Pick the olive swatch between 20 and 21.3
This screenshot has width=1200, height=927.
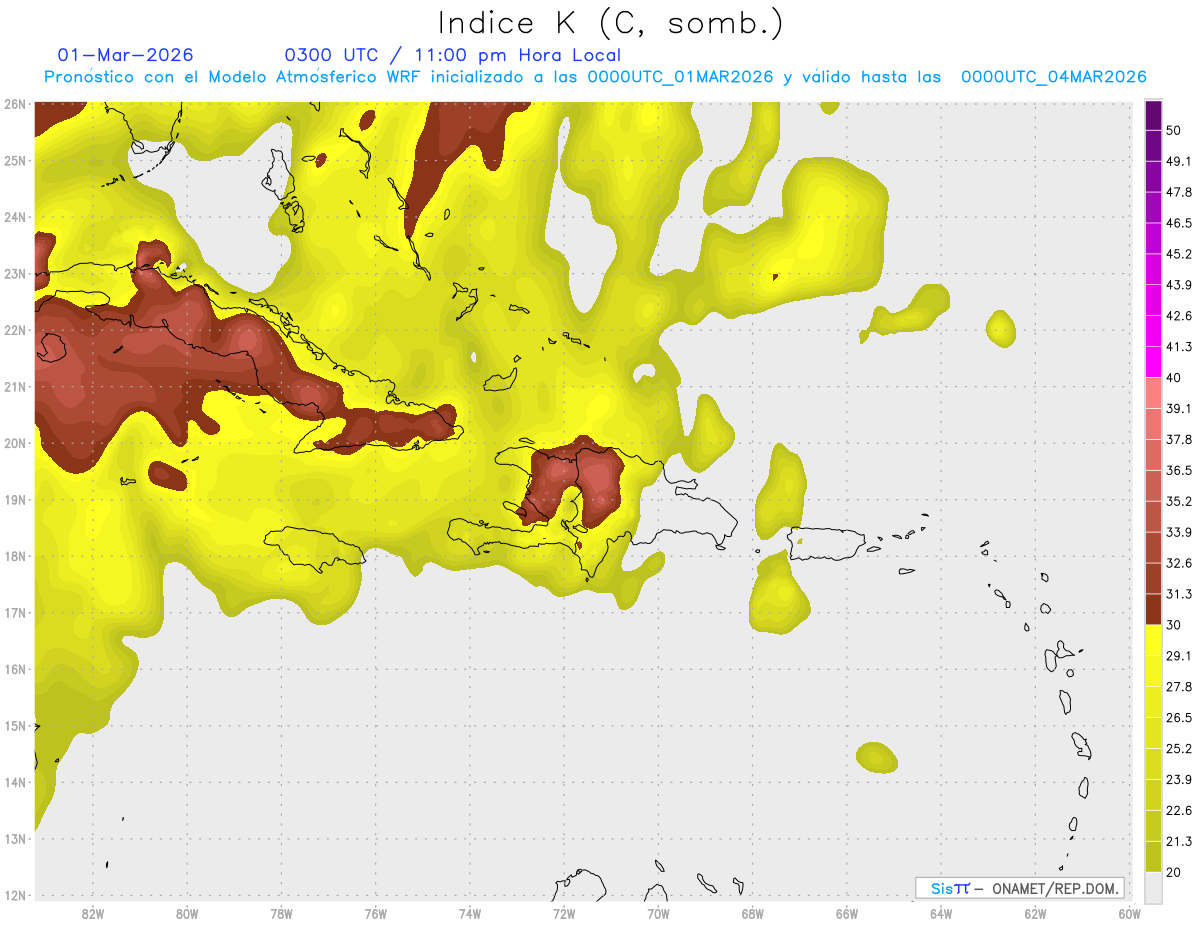pyautogui.click(x=1153, y=856)
